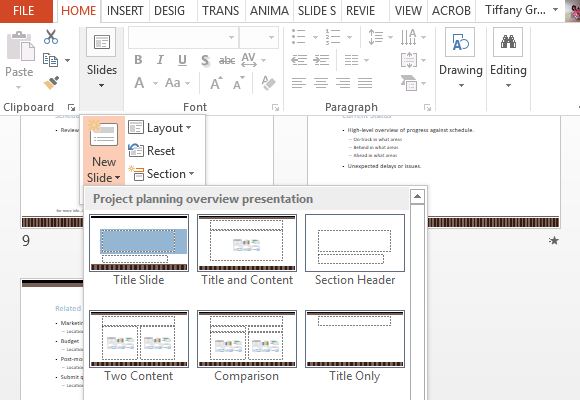580x400 pixels.
Task: Toggle Bold formatting button
Action: (138, 60)
